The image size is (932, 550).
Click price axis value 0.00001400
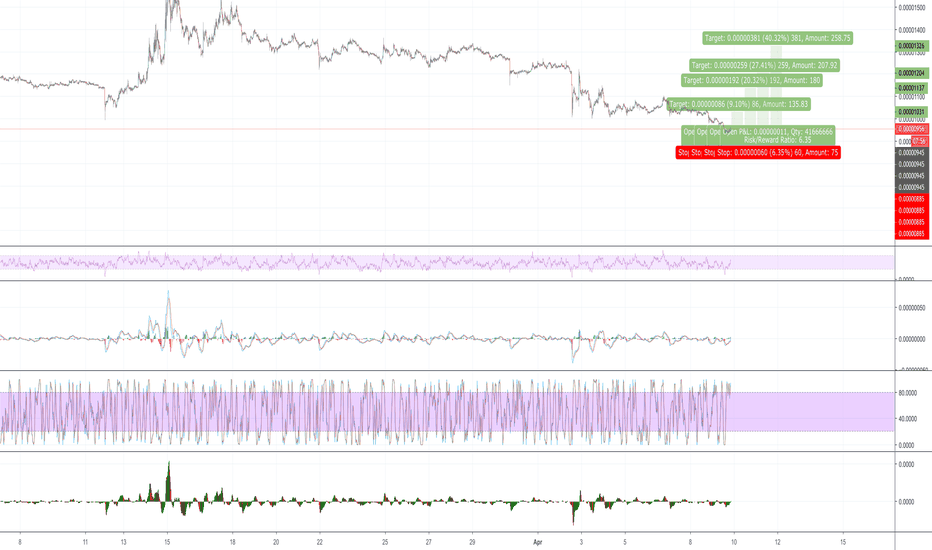tap(912, 30)
